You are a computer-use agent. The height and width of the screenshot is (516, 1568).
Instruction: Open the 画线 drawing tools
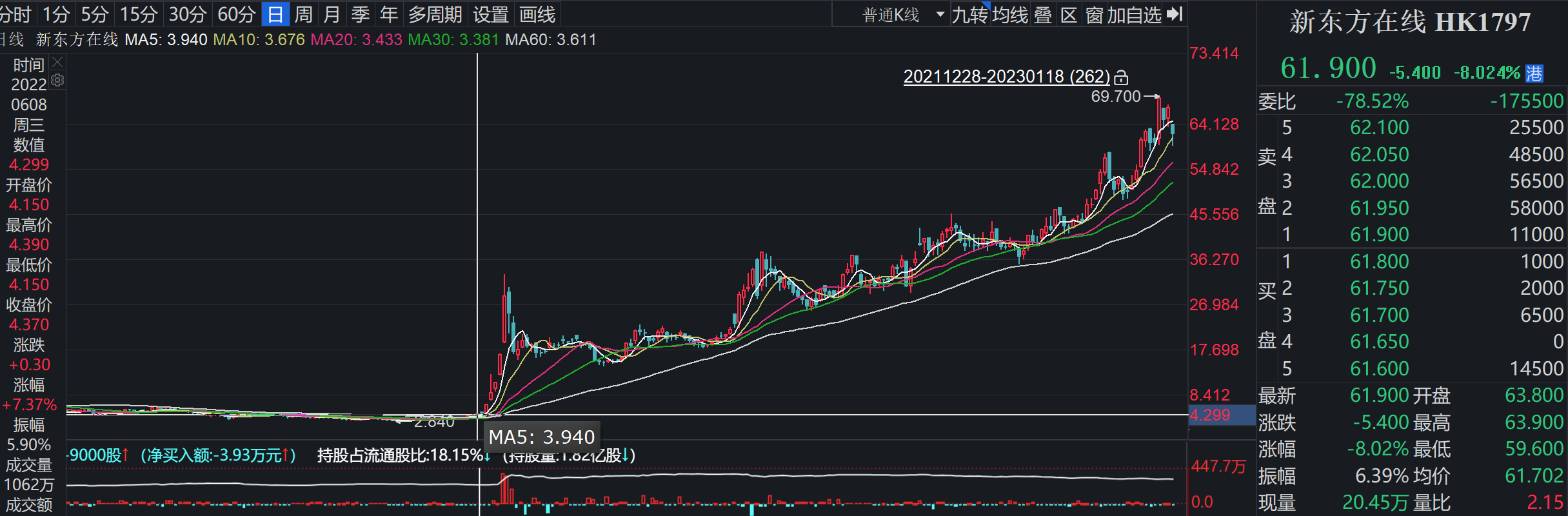pyautogui.click(x=537, y=14)
